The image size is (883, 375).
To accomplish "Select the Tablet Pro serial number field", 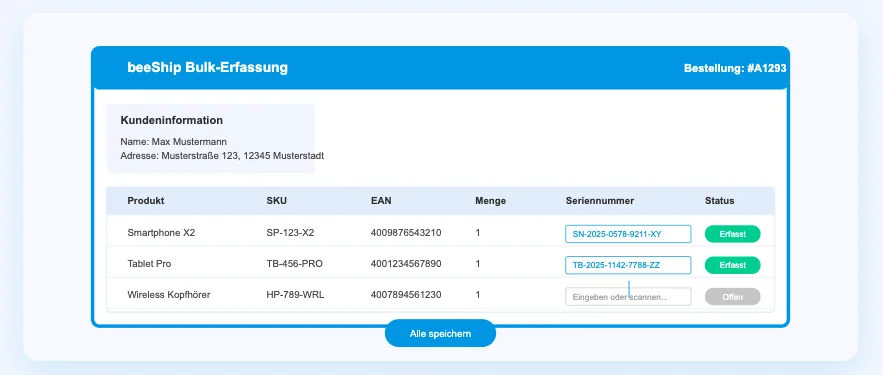I will (x=628, y=265).
